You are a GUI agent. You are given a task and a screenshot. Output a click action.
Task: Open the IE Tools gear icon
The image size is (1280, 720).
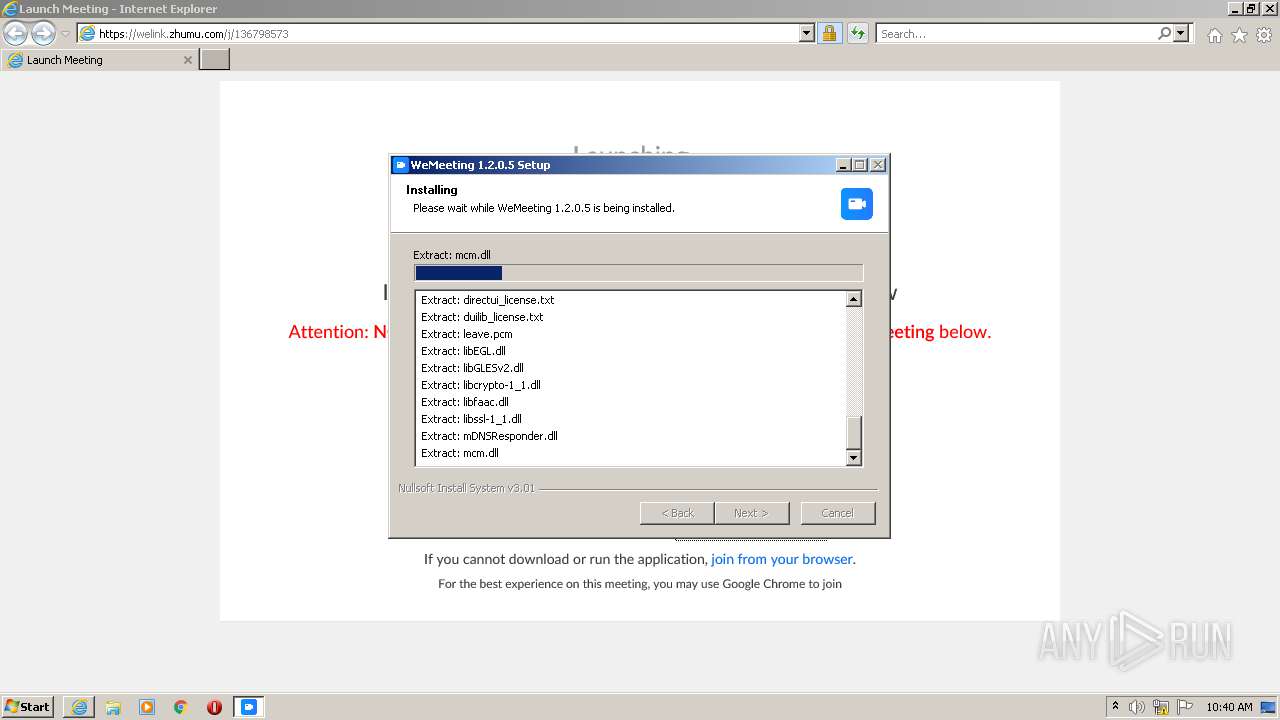click(x=1264, y=35)
